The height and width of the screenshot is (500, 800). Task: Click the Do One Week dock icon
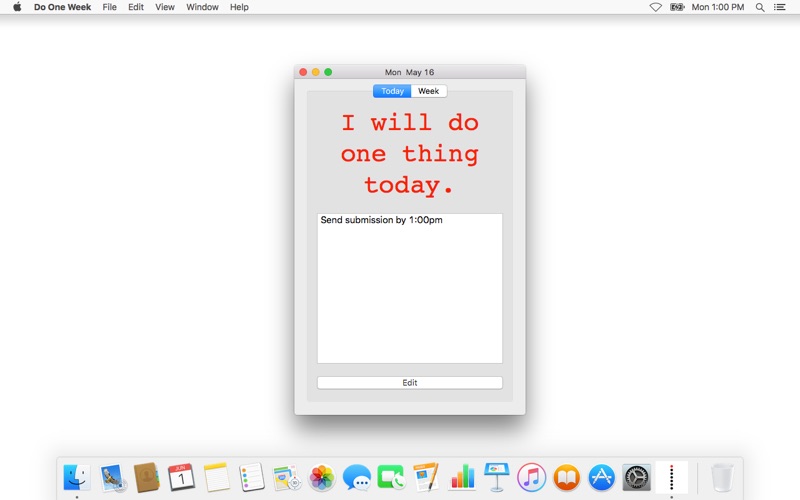[671, 478]
